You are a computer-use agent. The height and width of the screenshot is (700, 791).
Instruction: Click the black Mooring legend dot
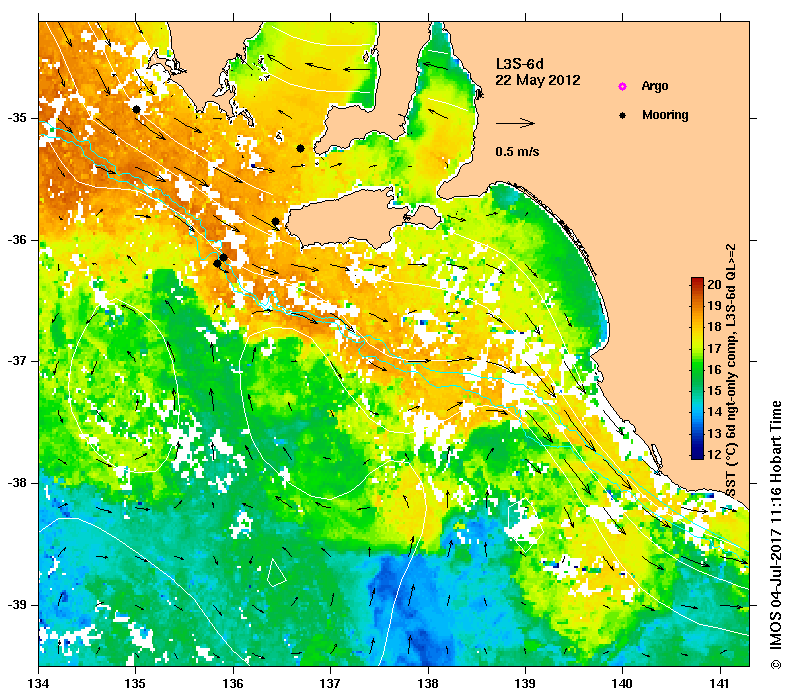pos(623,115)
